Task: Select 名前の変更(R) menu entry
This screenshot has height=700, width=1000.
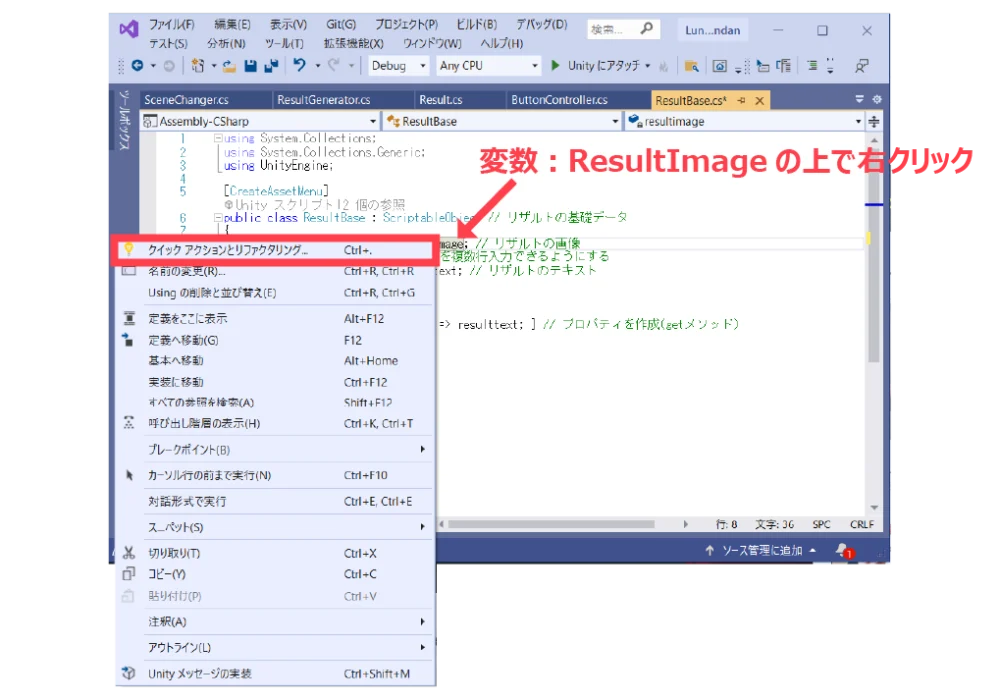Action: coord(275,272)
